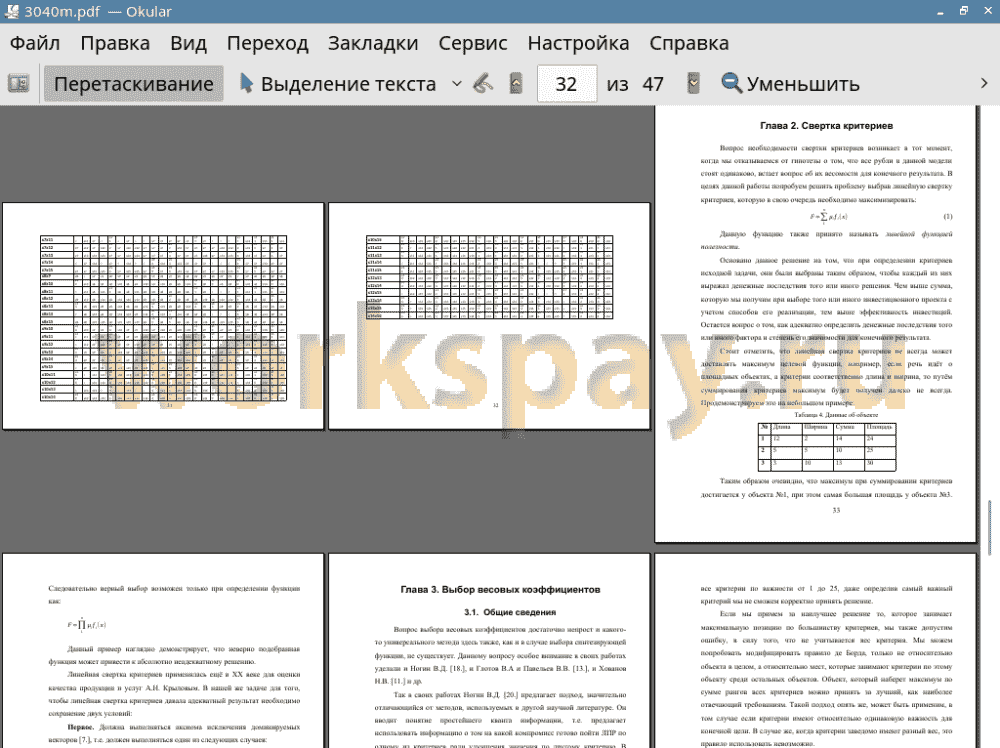Click the Таблица 4 data table
Screen dimensions: 1000x748
point(827,446)
